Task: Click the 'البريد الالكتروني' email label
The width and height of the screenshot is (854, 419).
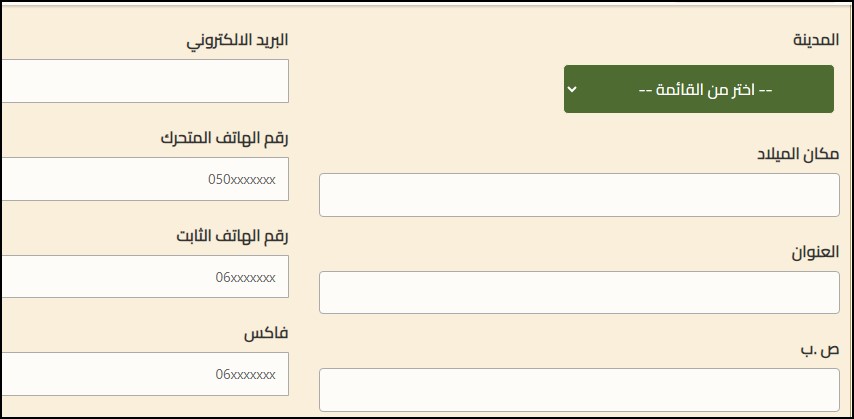Action: click(236, 40)
